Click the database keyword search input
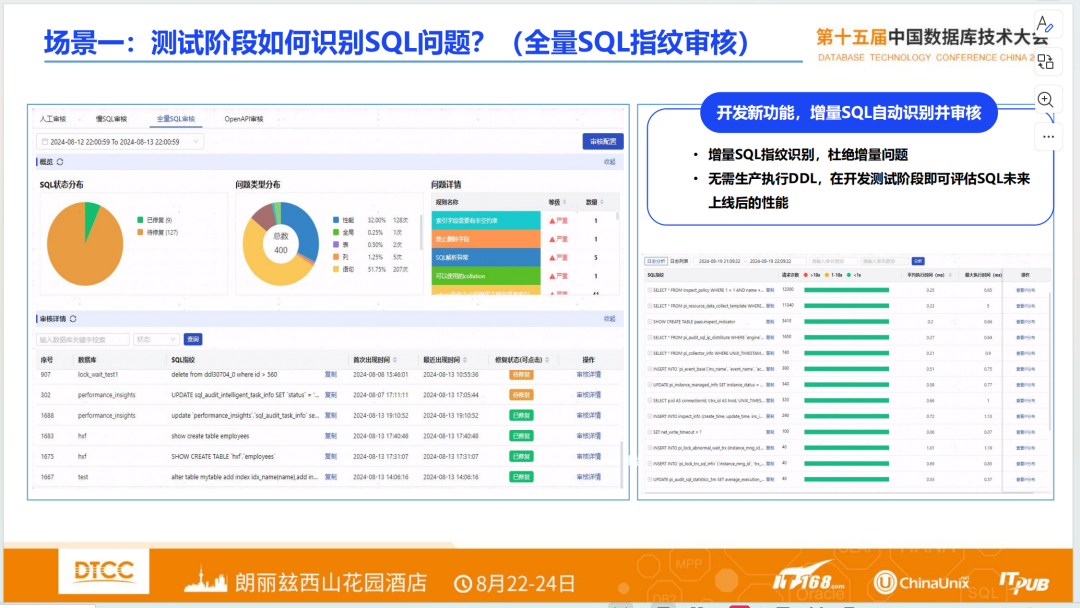The image size is (1080, 608). point(83,339)
